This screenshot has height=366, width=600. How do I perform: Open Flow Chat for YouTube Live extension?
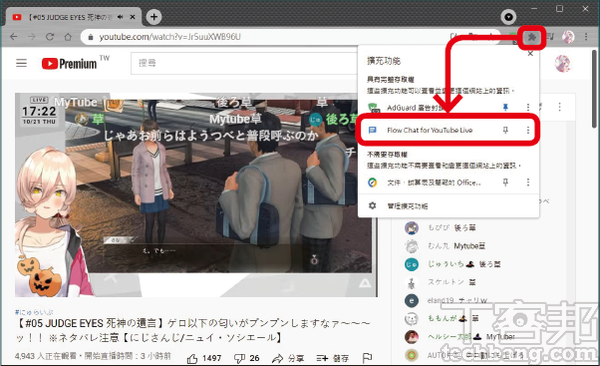[429, 130]
